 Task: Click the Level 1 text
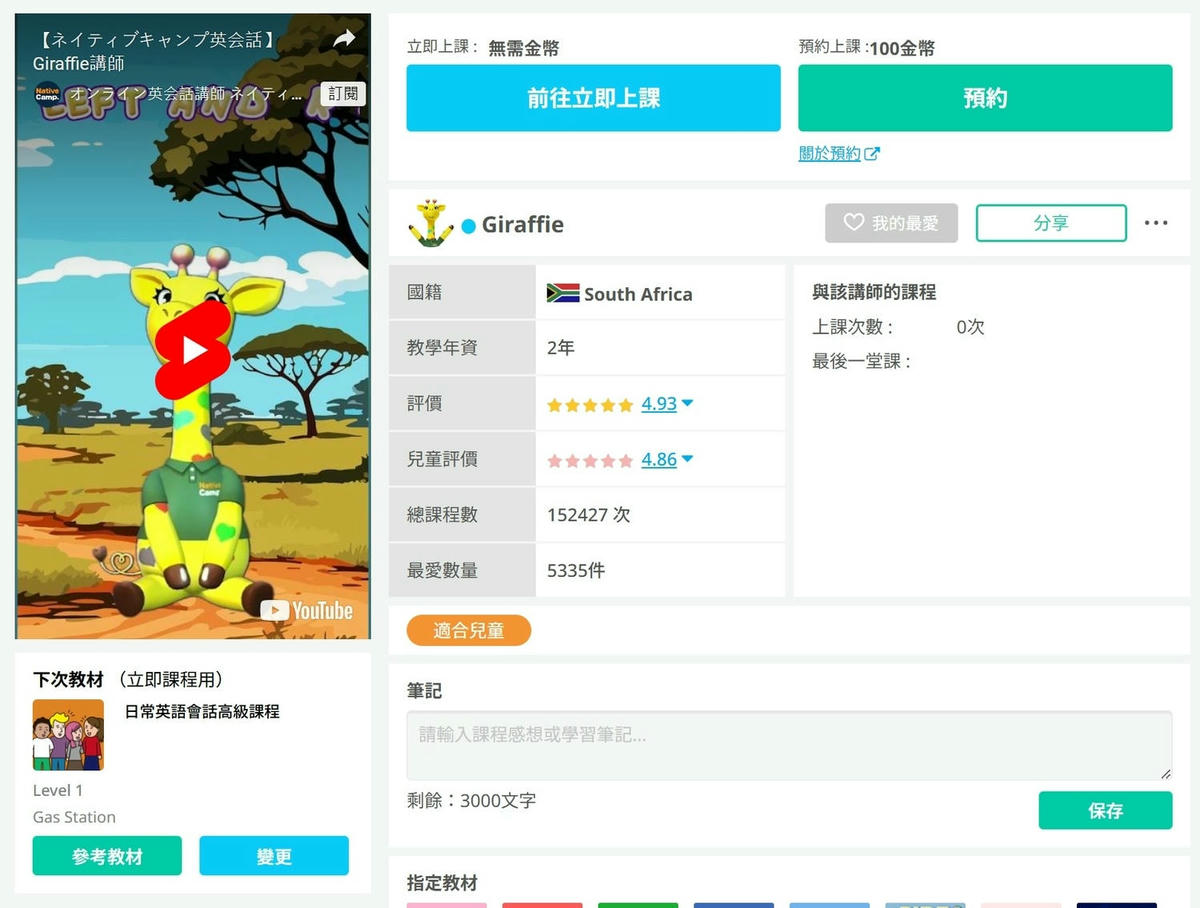58,790
